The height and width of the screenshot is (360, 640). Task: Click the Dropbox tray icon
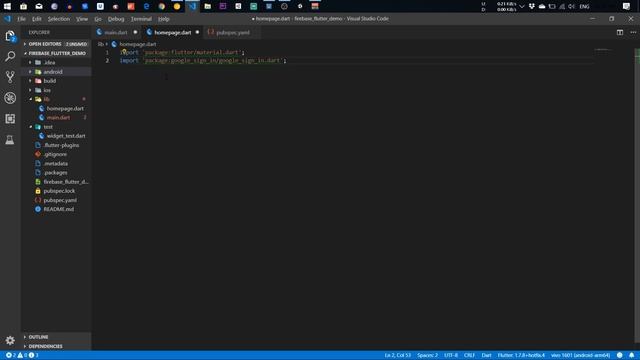(x=531, y=6)
